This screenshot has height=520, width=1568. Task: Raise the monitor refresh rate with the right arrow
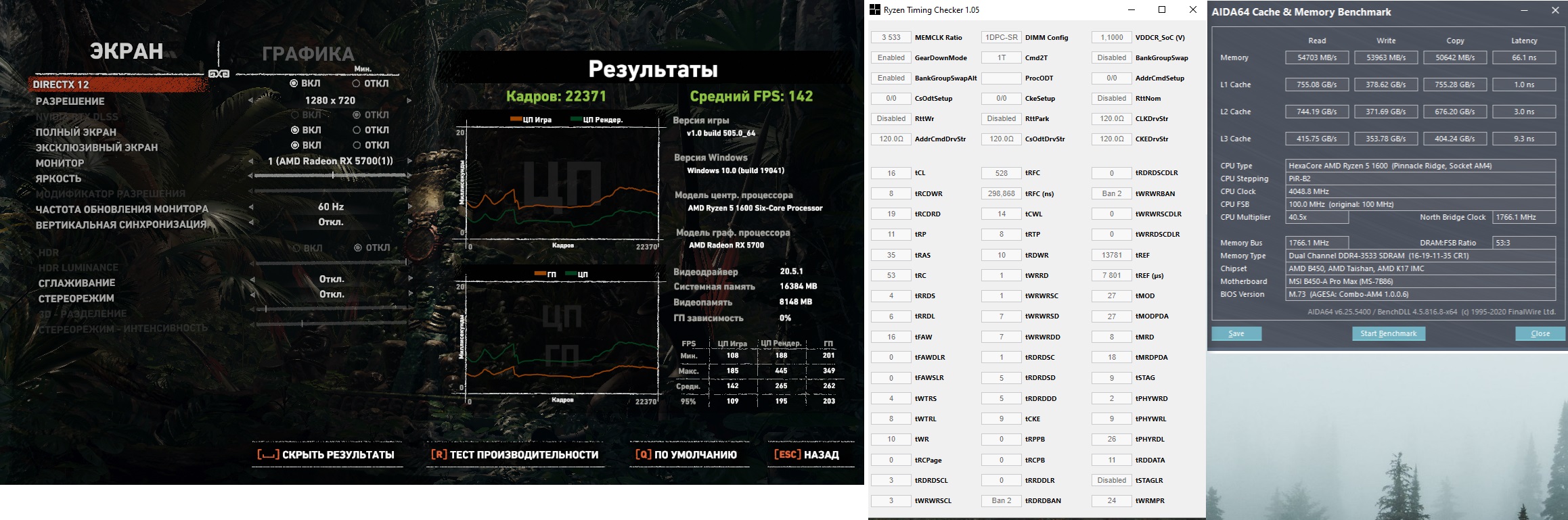coord(409,207)
